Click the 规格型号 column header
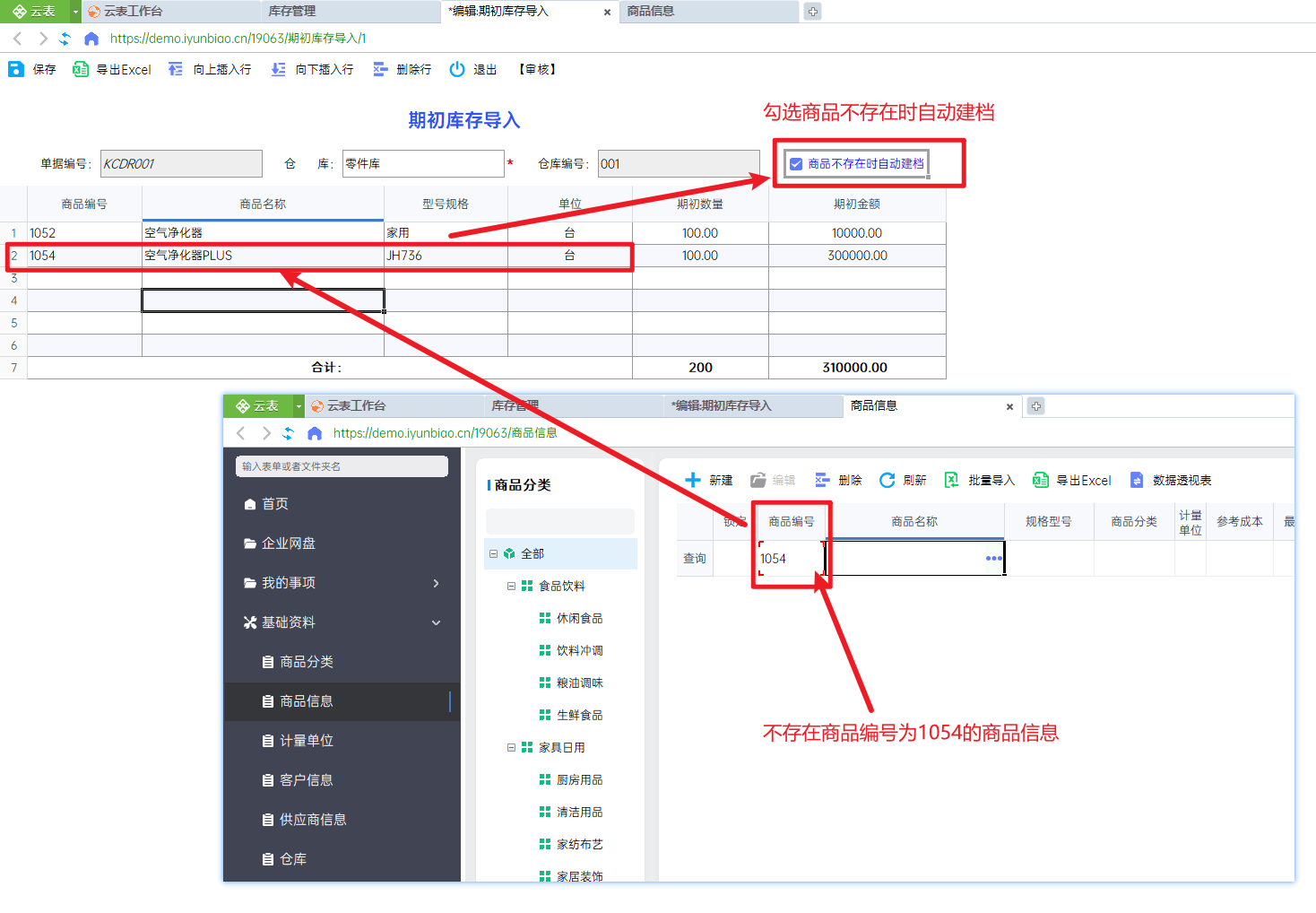1316x913 pixels. click(x=1049, y=521)
